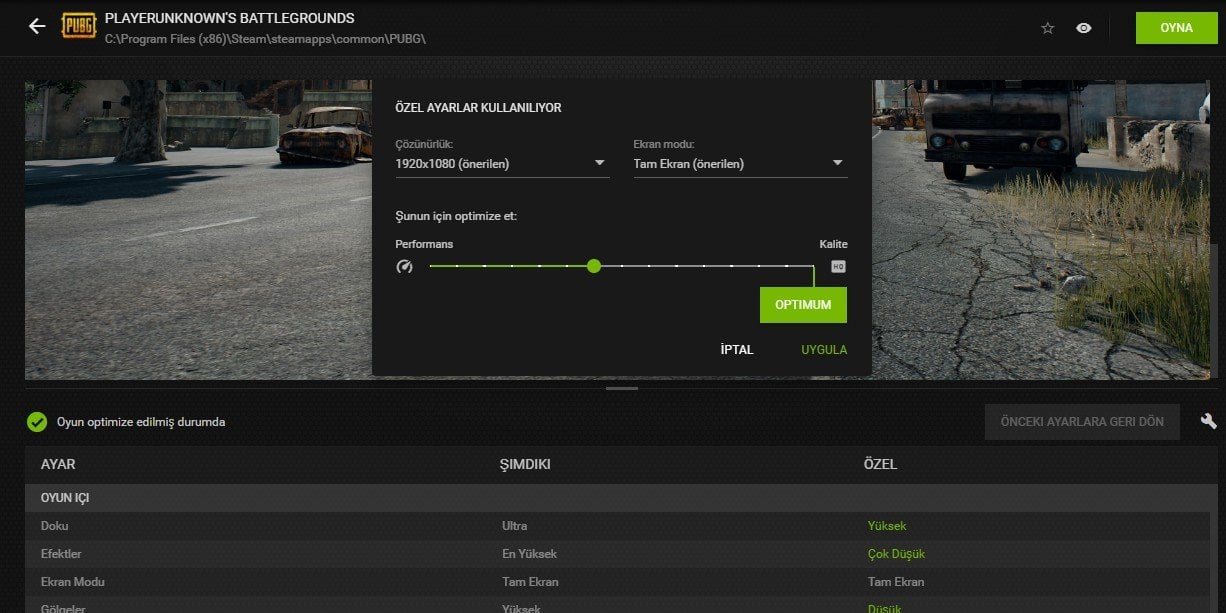Toggle the eye visibility icon
The width and height of the screenshot is (1226, 613).
1083,28
